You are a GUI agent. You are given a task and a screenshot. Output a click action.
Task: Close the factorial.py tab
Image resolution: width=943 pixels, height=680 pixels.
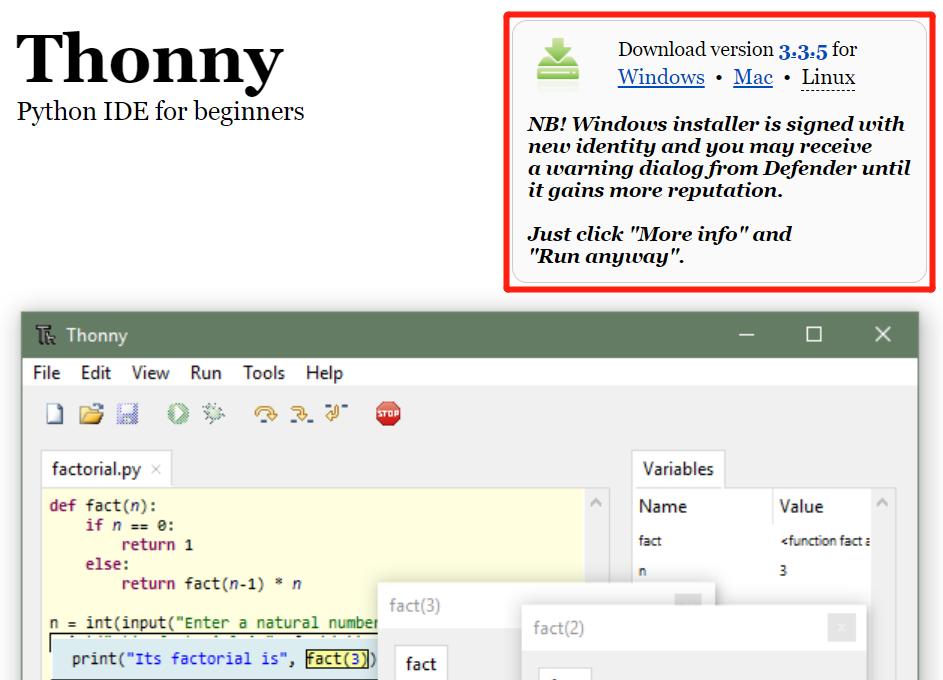[156, 469]
